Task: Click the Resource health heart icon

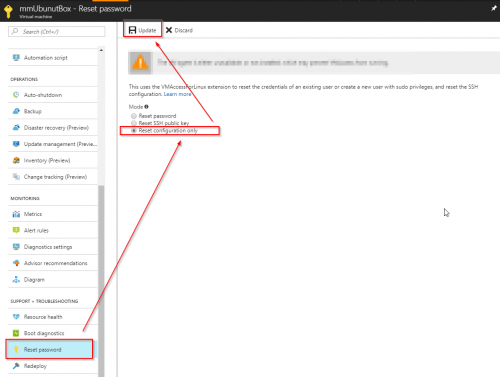Action: (16, 317)
